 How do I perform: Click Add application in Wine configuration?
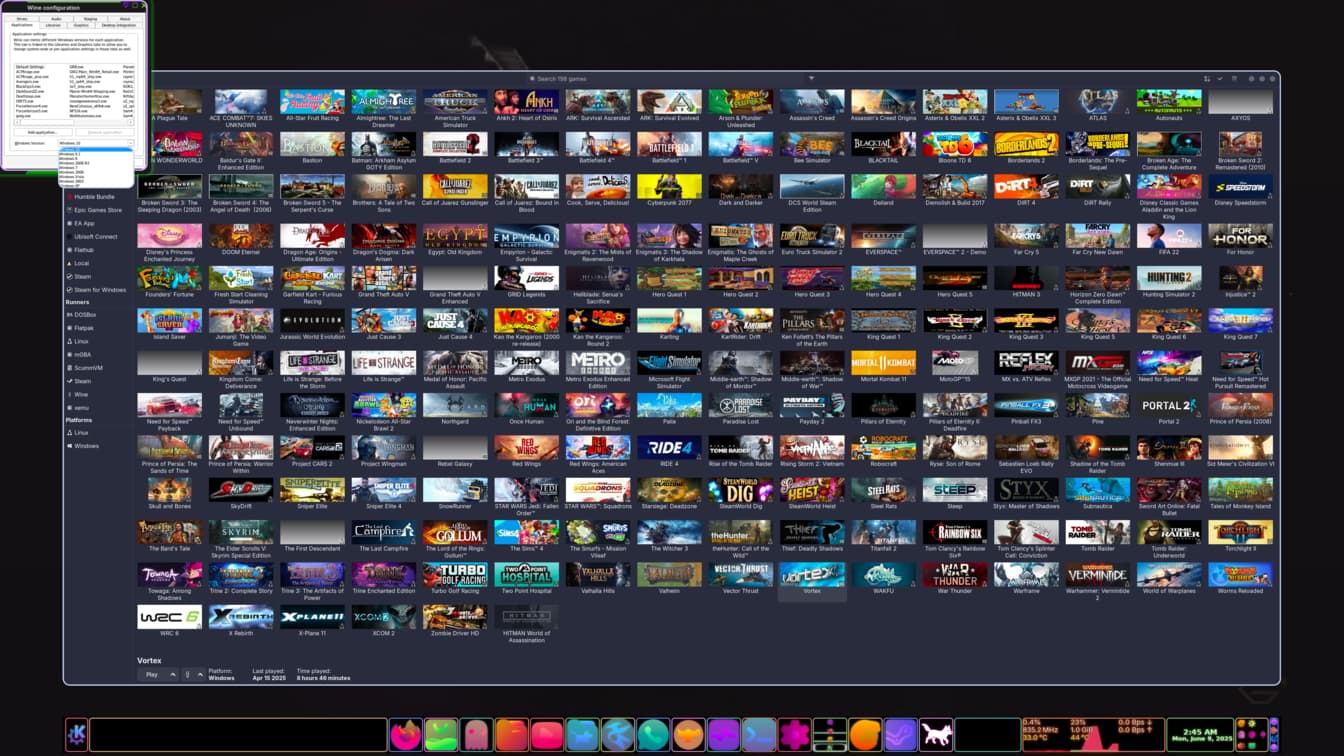pyautogui.click(x=43, y=132)
